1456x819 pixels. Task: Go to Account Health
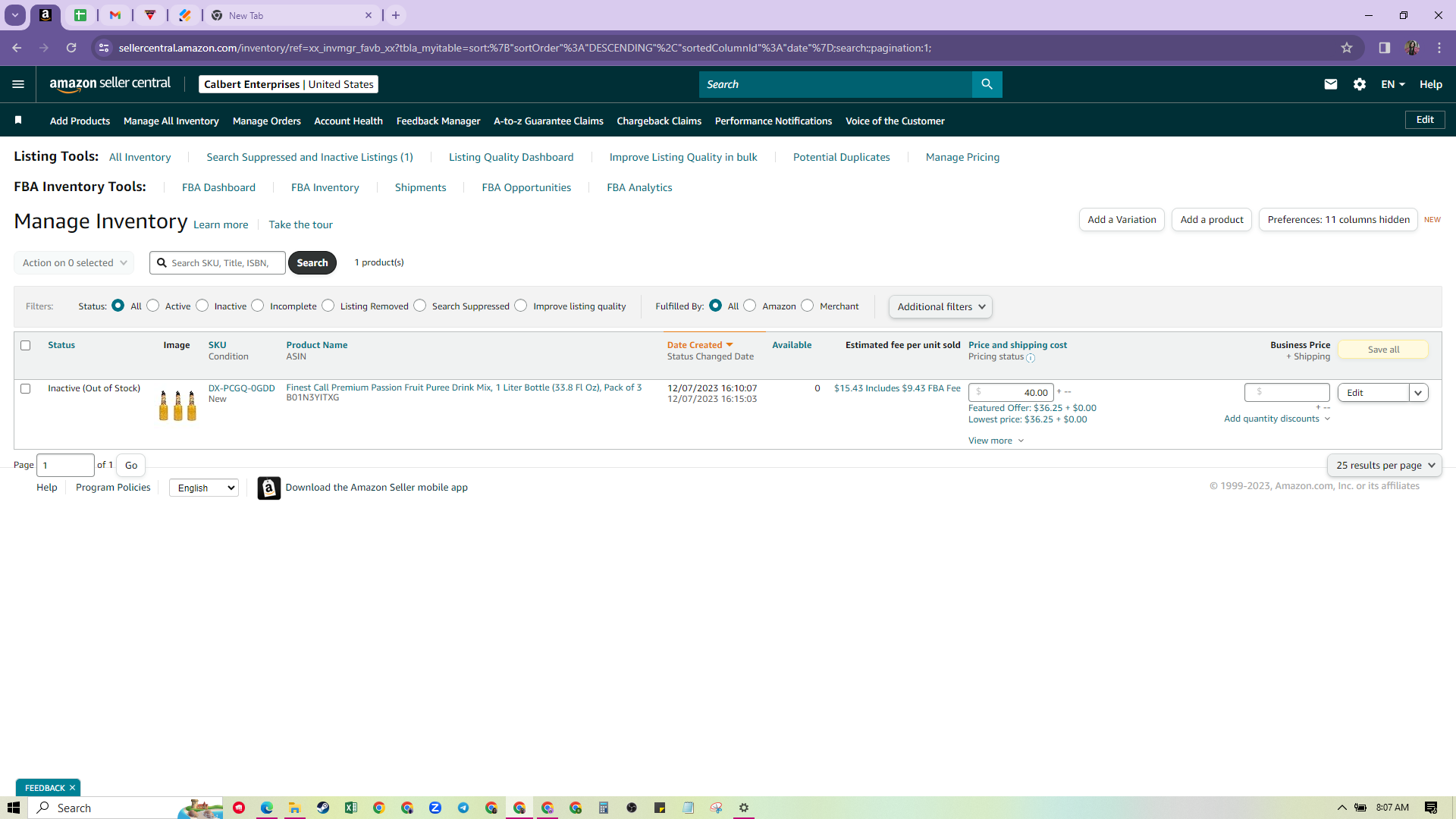point(348,121)
